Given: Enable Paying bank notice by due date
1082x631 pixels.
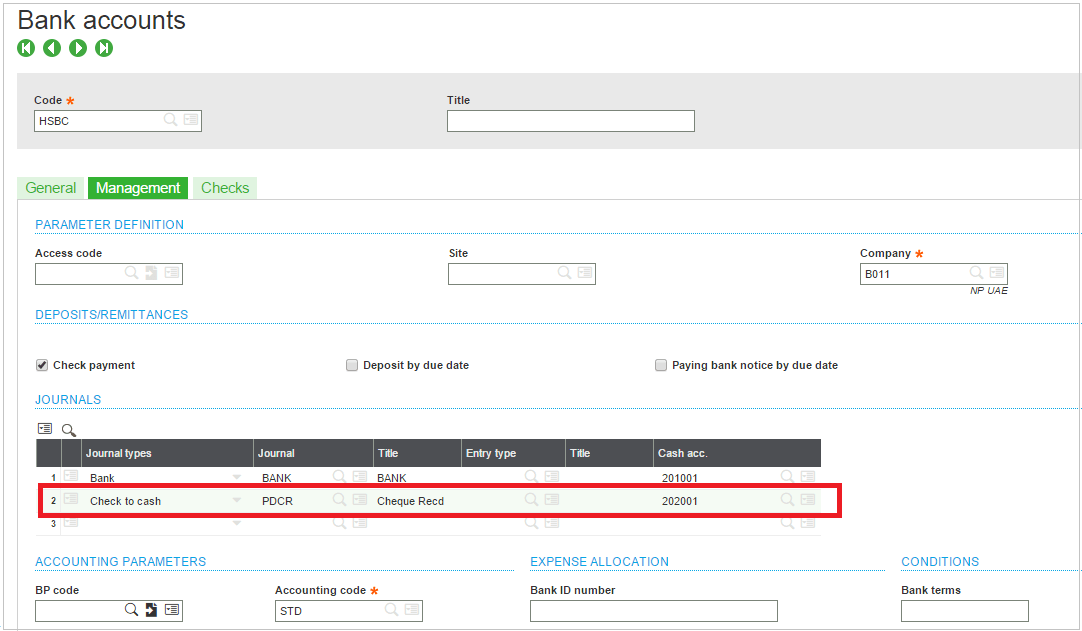Looking at the screenshot, I should click(x=661, y=365).
